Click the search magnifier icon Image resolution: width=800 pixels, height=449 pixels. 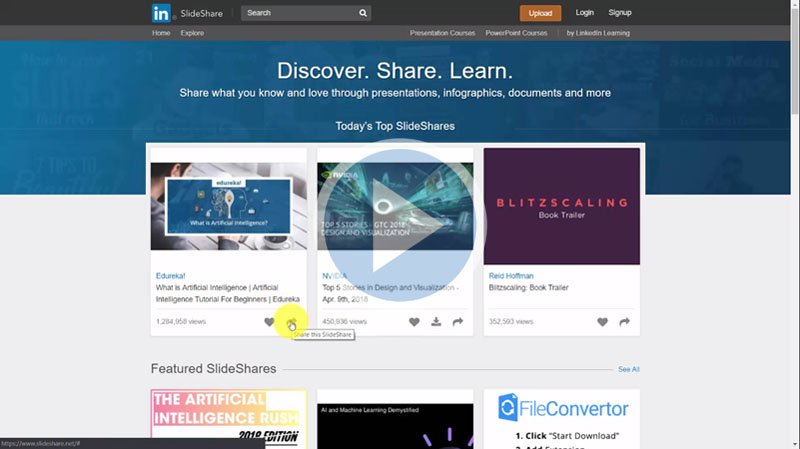363,13
